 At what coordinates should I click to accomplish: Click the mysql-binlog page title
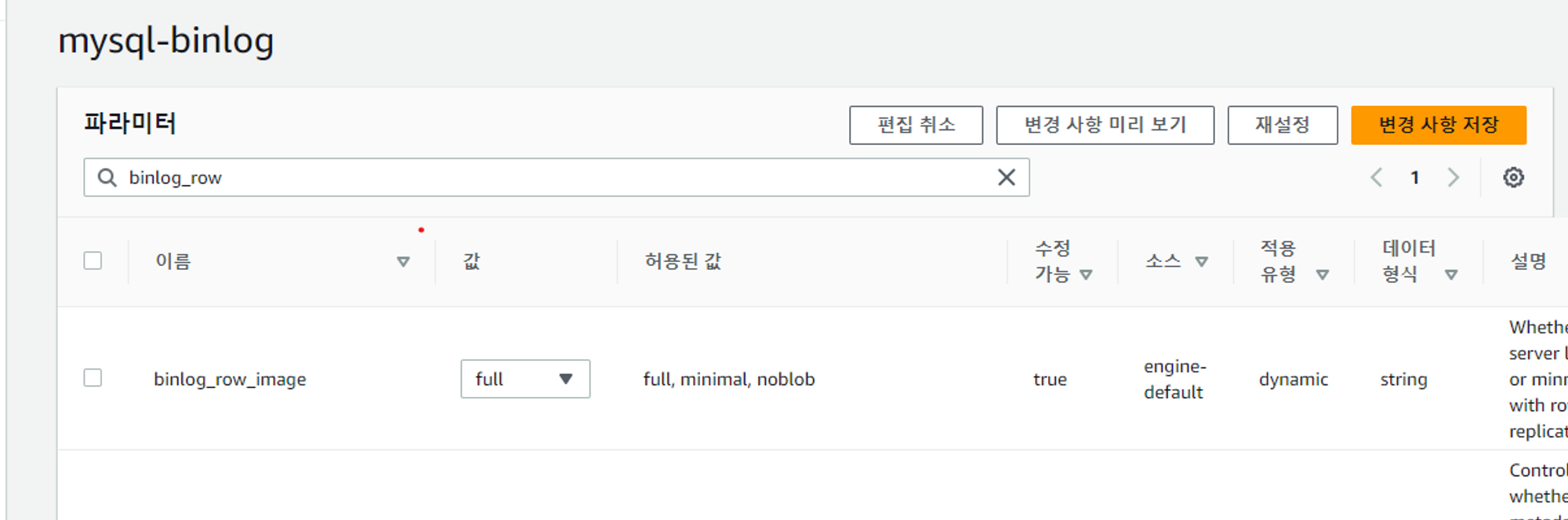166,41
